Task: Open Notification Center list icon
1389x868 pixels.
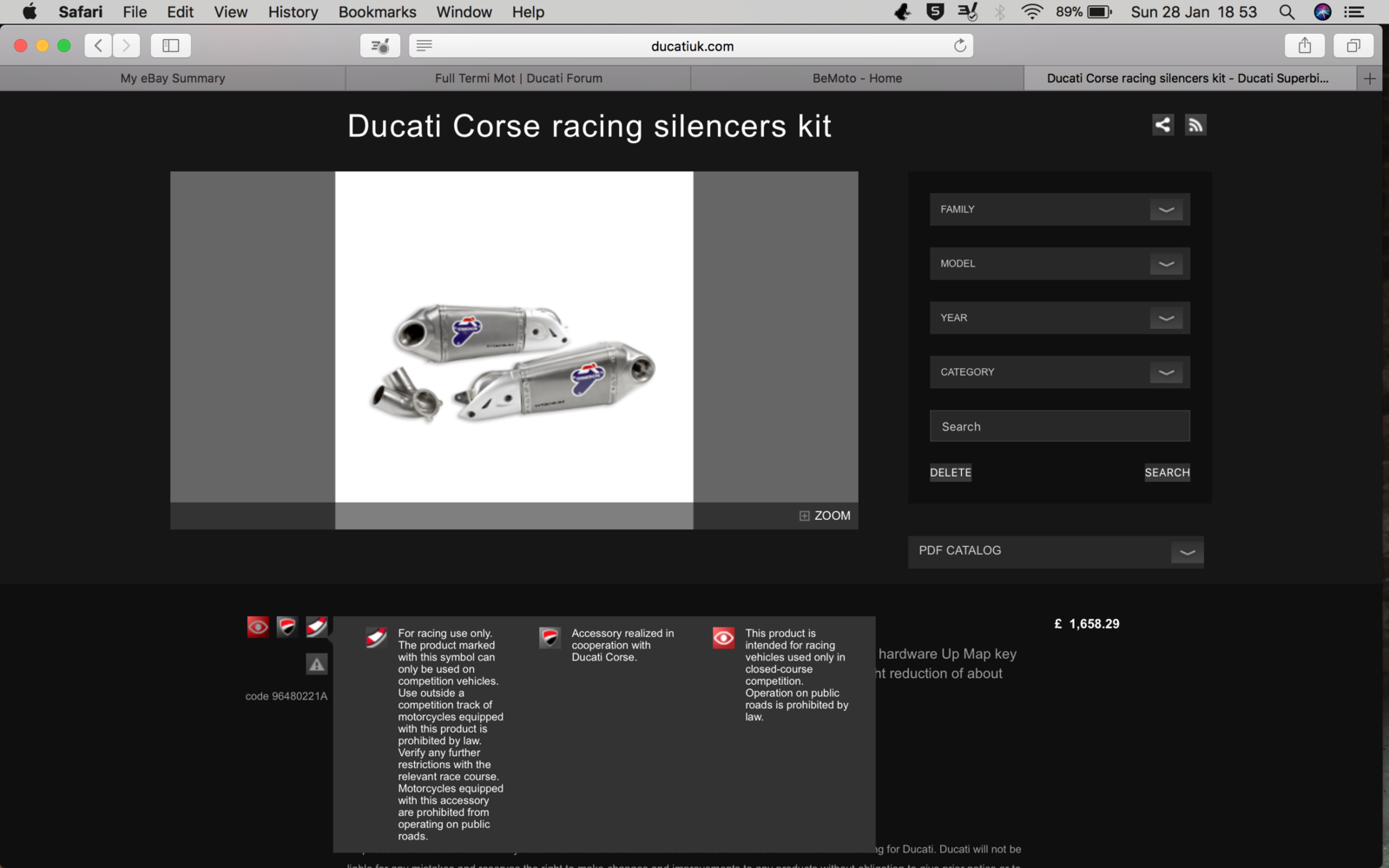Action: click(1354, 12)
